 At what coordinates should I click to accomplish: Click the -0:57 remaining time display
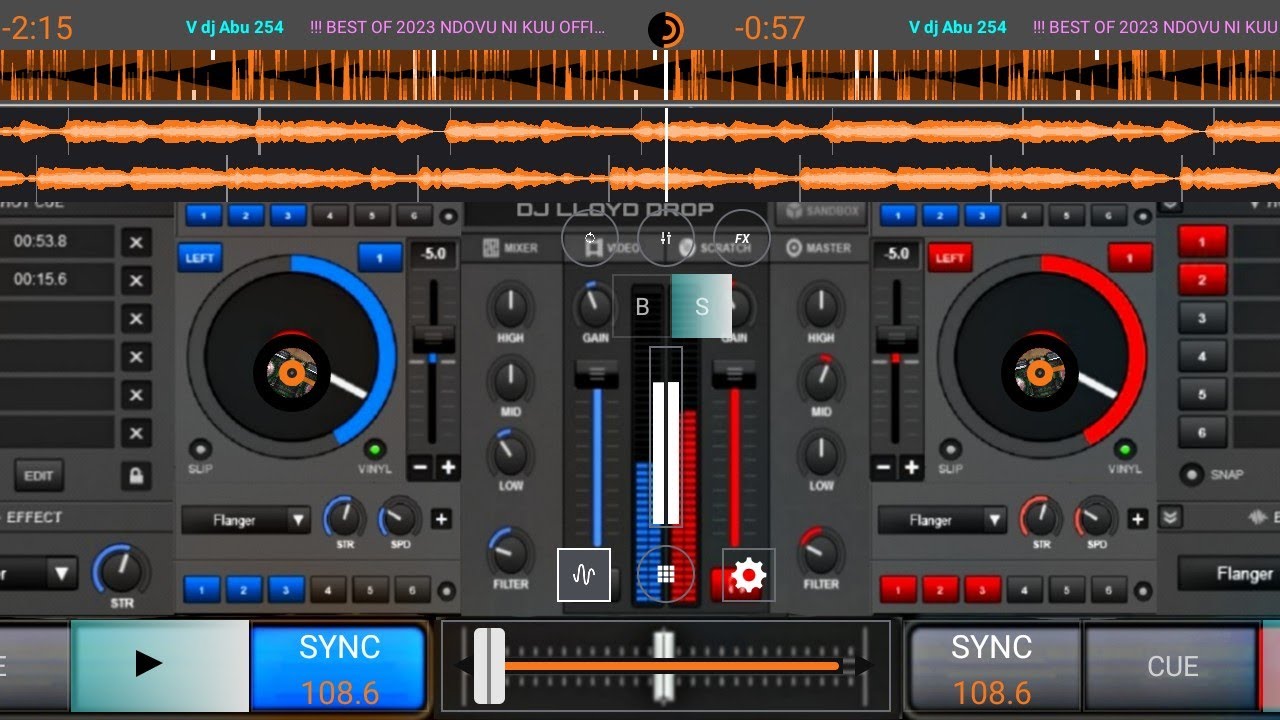tap(769, 28)
